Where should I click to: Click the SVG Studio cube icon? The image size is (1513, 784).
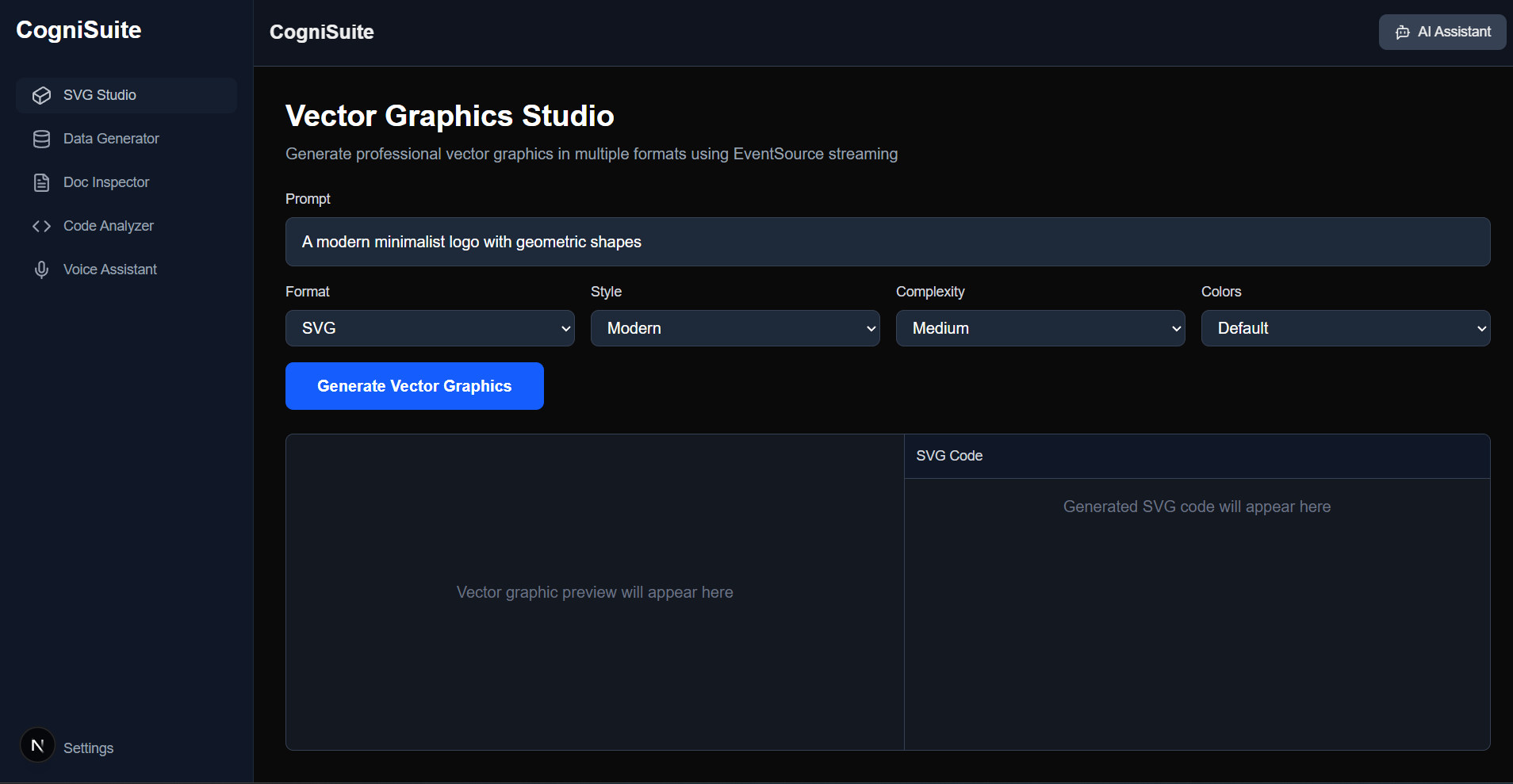41,95
